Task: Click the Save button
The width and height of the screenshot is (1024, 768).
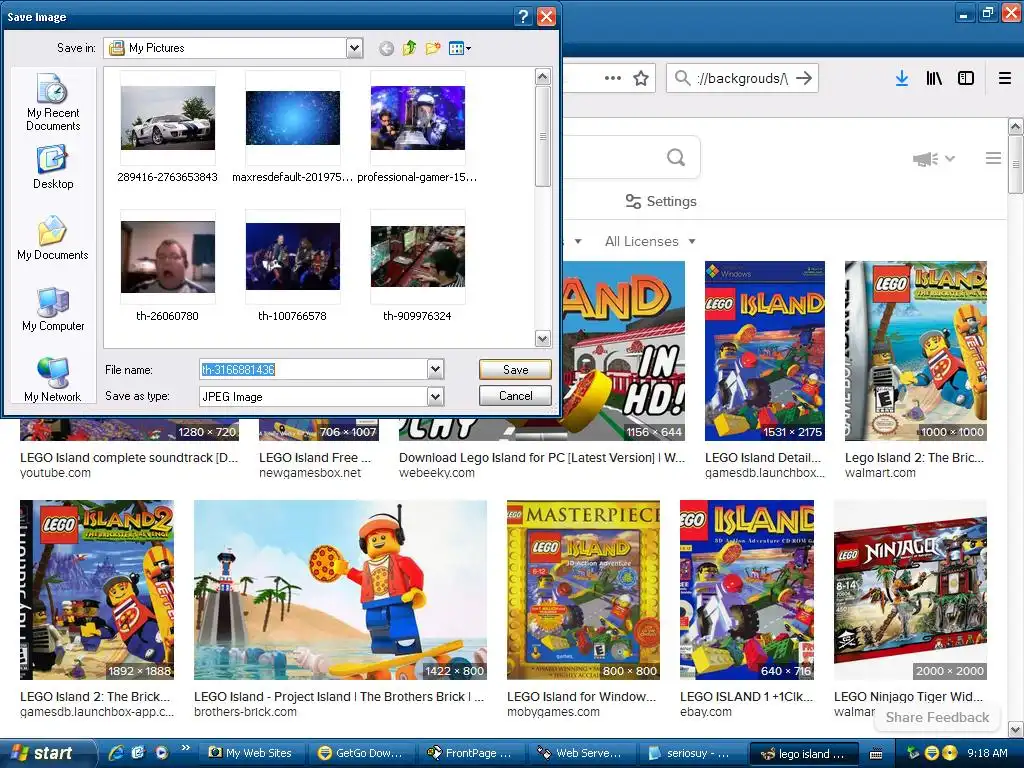Action: tap(515, 370)
